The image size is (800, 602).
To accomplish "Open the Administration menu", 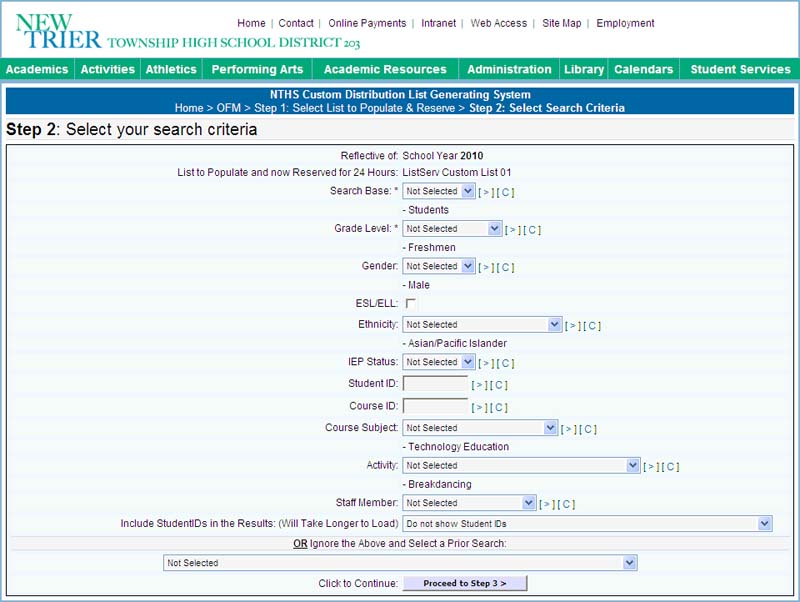I will tap(509, 69).
